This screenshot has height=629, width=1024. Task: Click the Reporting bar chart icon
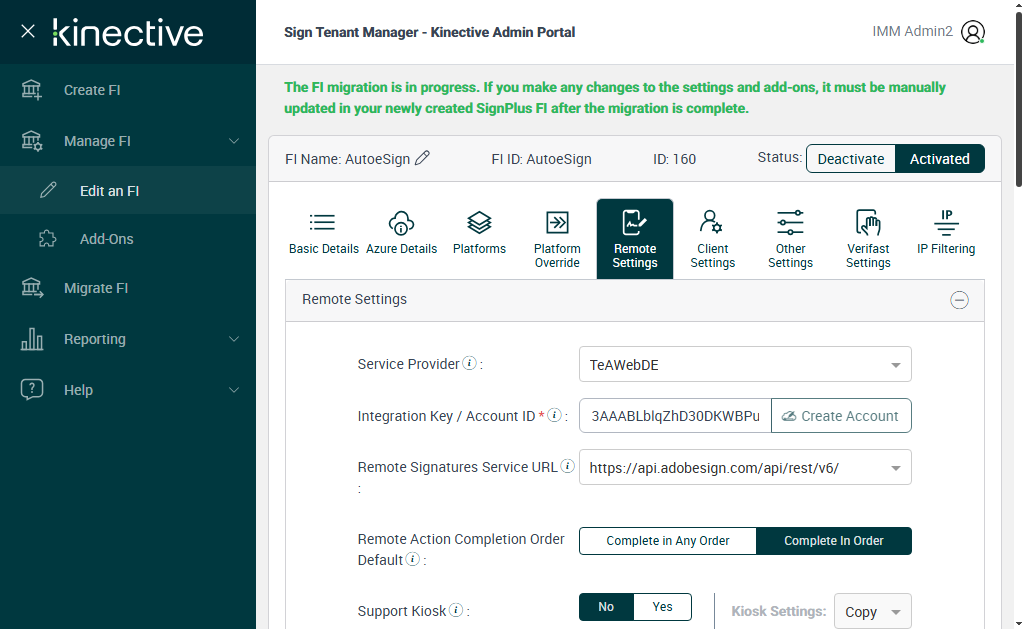pyautogui.click(x=32, y=339)
